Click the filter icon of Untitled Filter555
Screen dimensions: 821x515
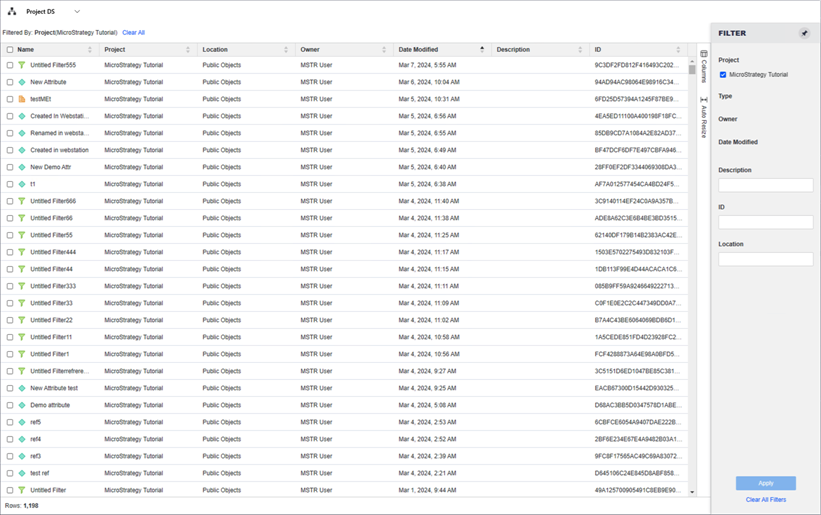22,65
